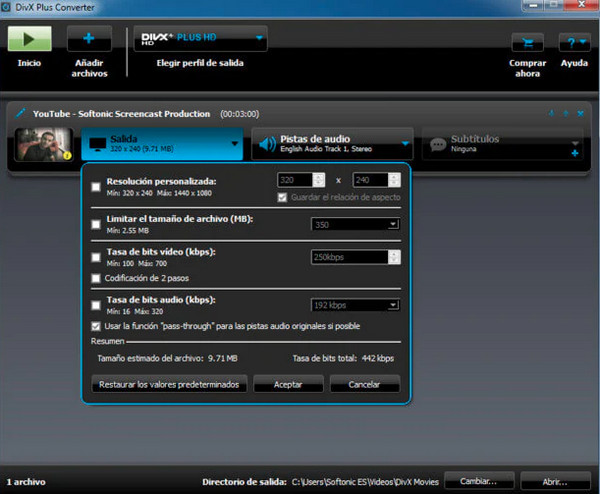The width and height of the screenshot is (600, 494).
Task: Add a subtitle with the blue plus icon
Action: (575, 153)
